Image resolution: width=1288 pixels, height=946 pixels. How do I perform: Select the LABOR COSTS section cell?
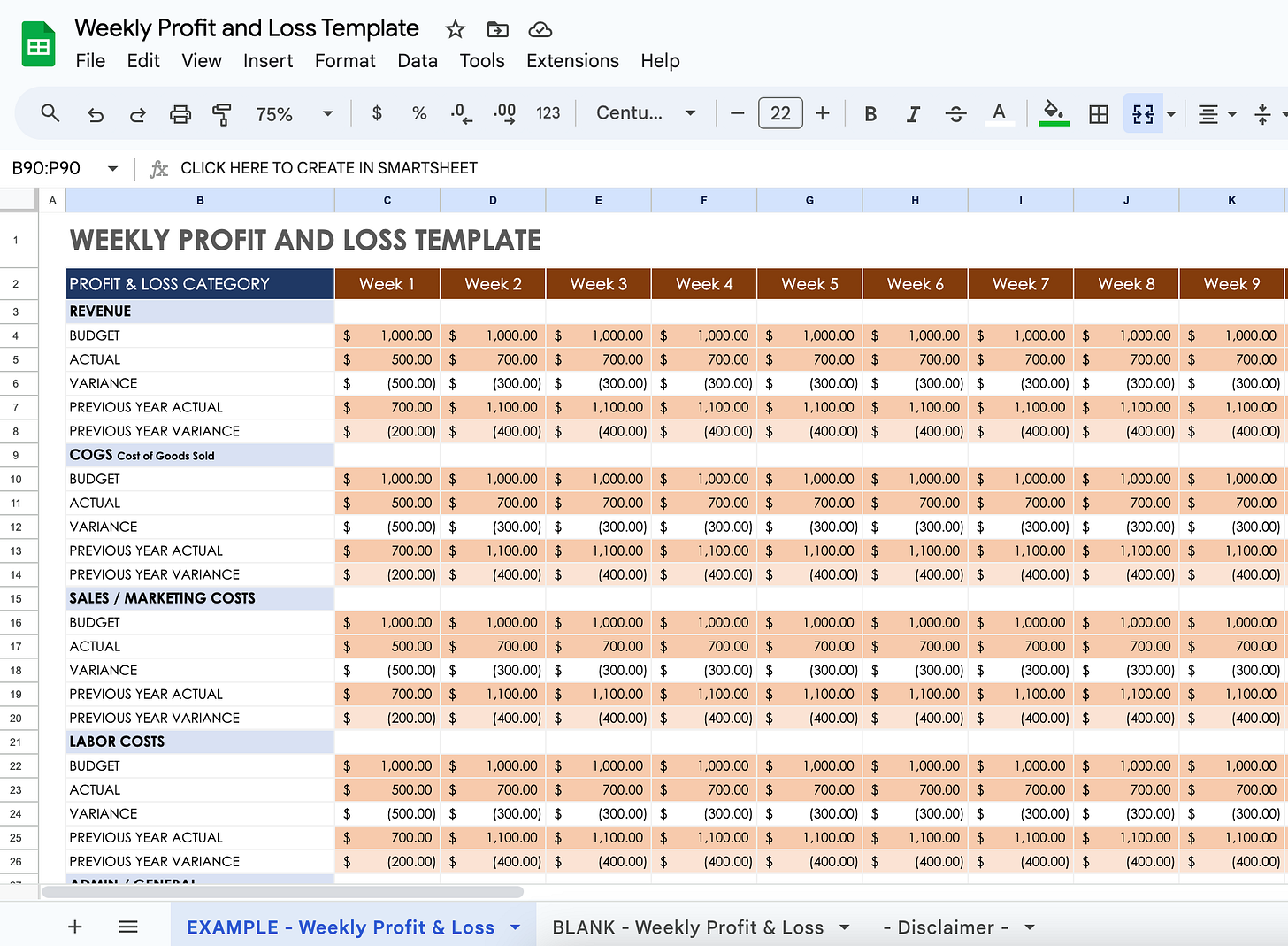point(201,742)
